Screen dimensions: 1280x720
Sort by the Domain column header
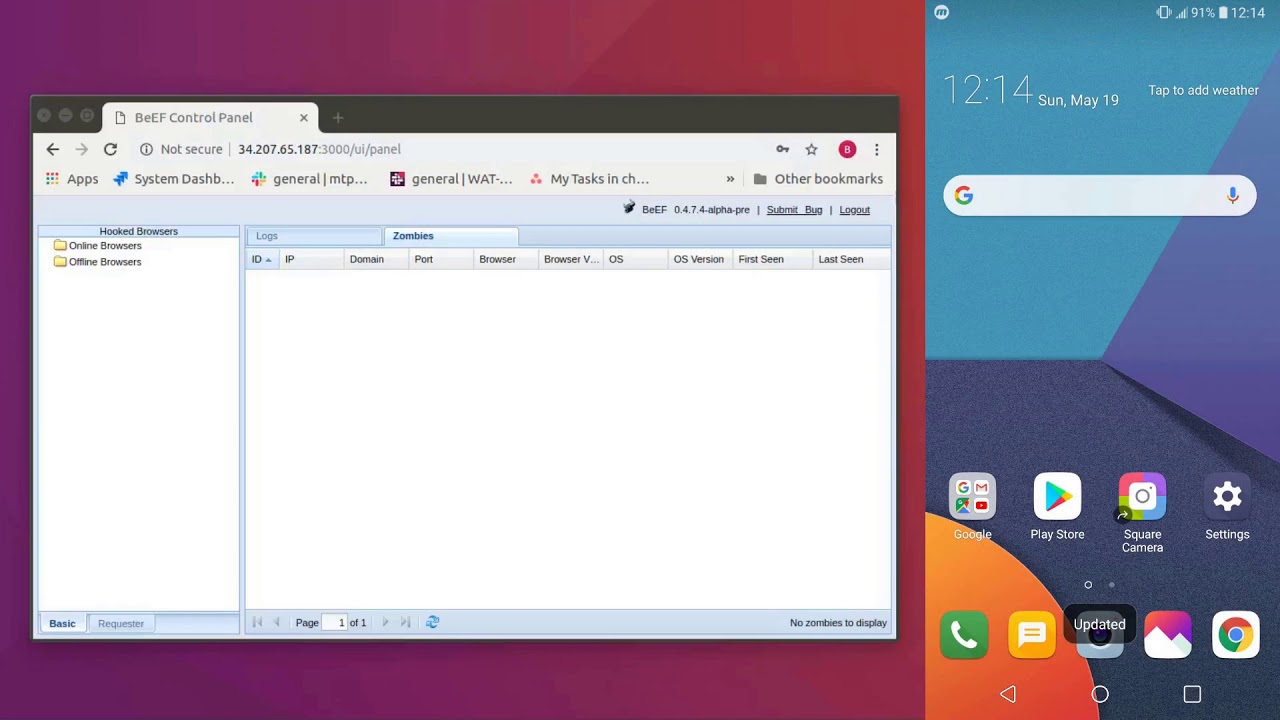[x=376, y=259]
